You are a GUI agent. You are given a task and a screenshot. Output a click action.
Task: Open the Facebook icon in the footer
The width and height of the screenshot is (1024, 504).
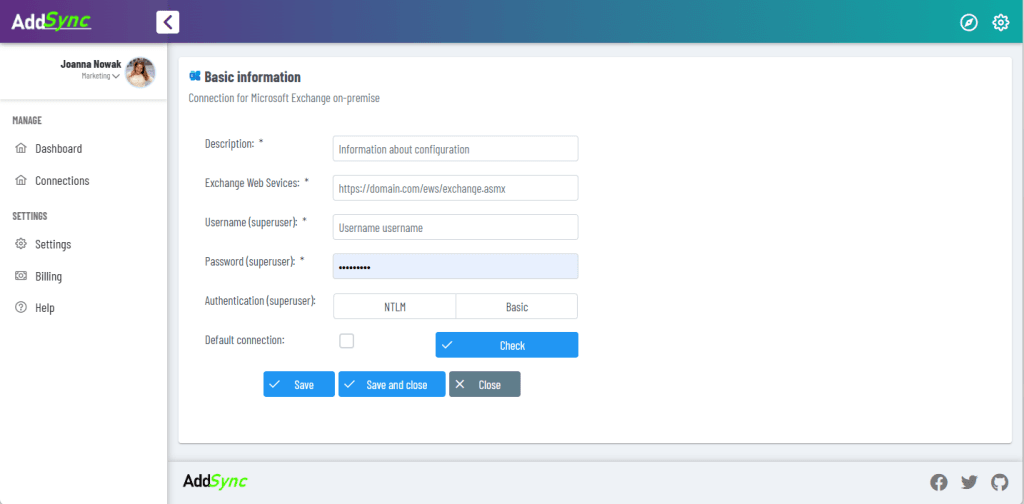click(x=938, y=482)
